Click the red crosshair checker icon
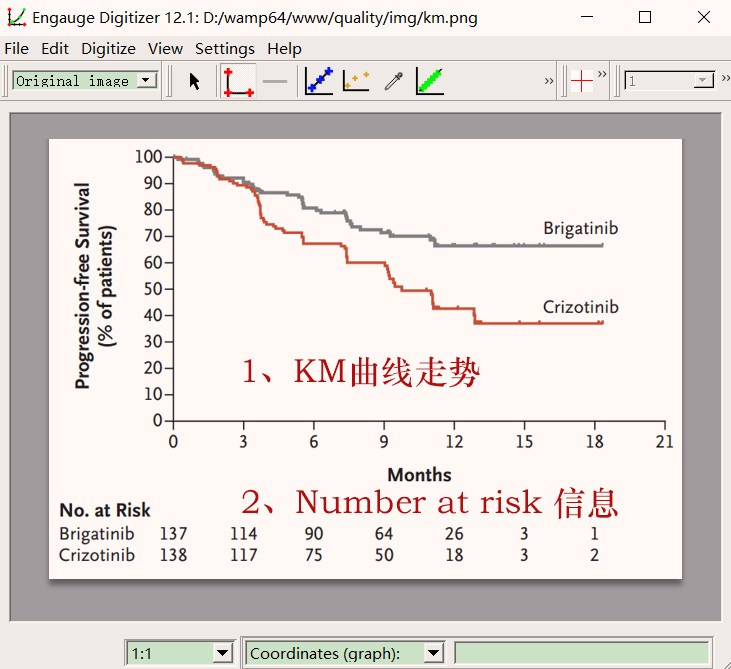Screen dimensions: 731x669 tap(581, 82)
